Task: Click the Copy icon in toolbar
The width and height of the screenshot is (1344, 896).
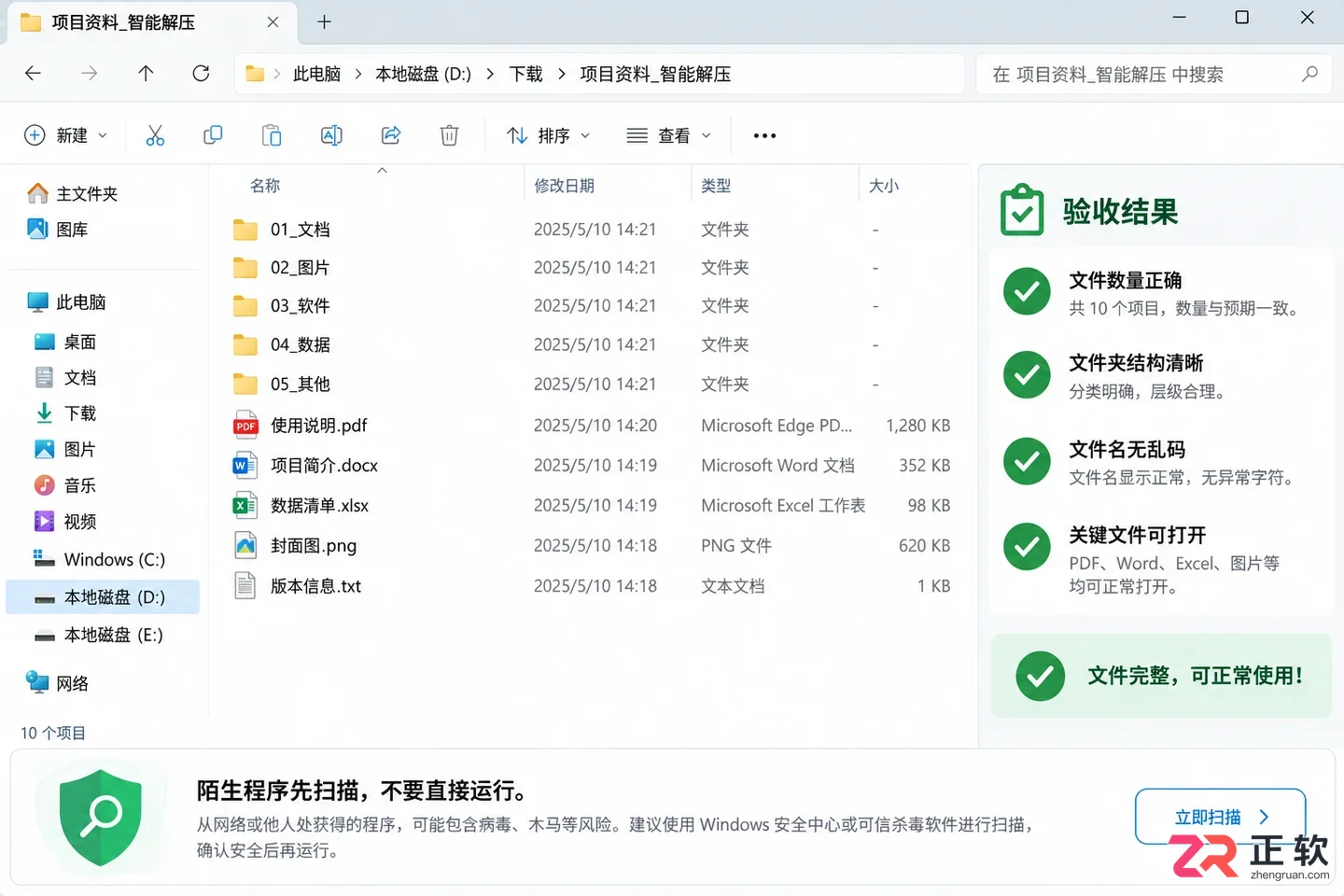Action: point(213,135)
